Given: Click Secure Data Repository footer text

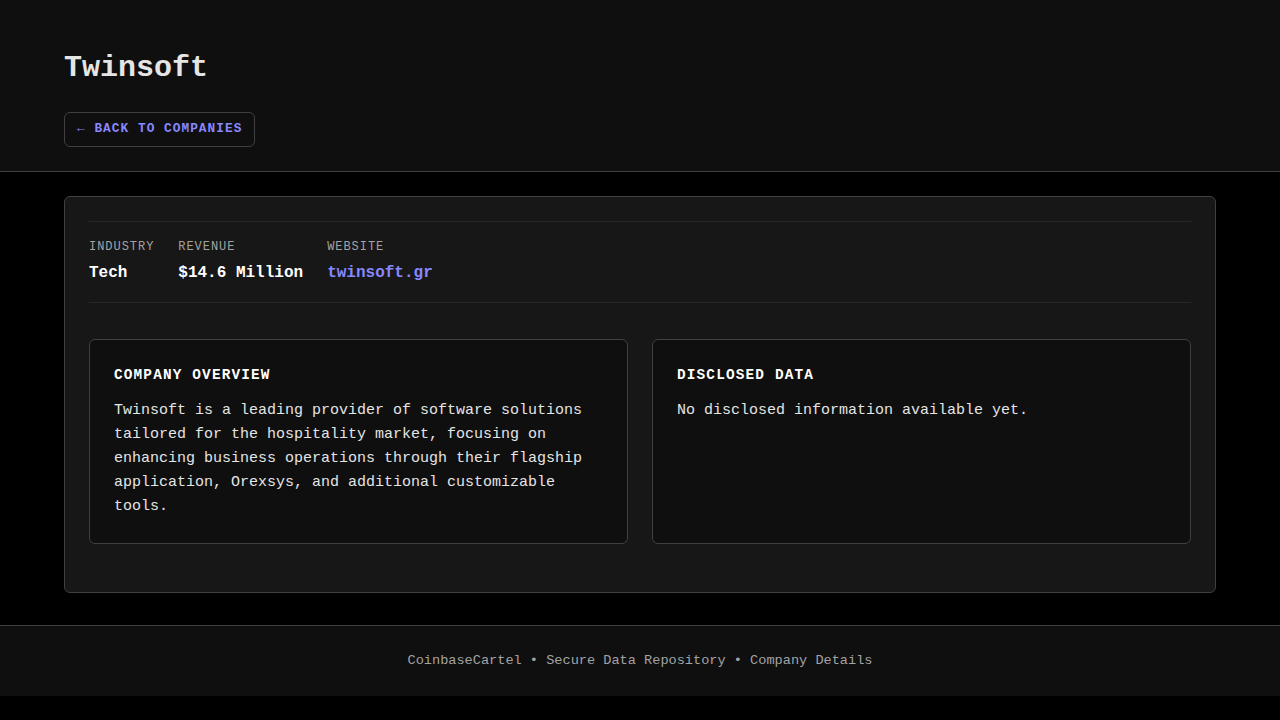Looking at the screenshot, I should [x=635, y=660].
